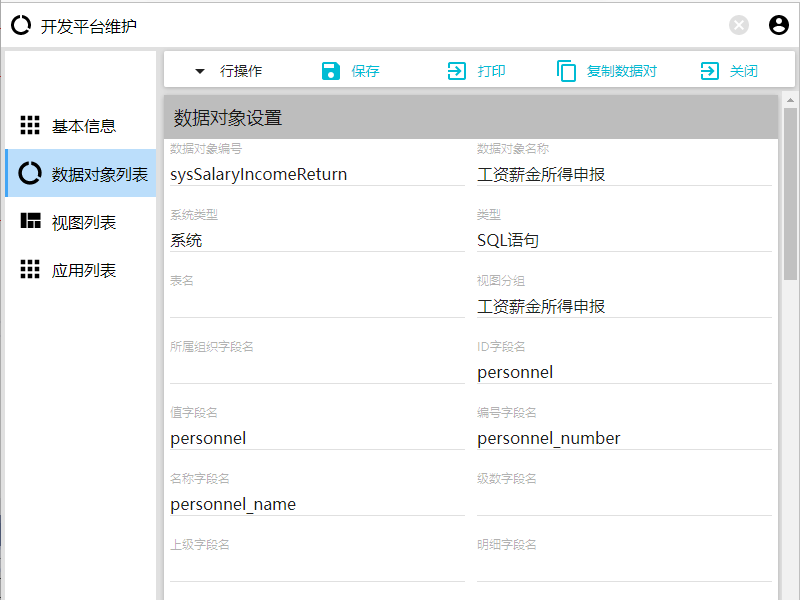Expand the 行操作 dropdown arrow
The height and width of the screenshot is (600, 800).
tap(200, 71)
